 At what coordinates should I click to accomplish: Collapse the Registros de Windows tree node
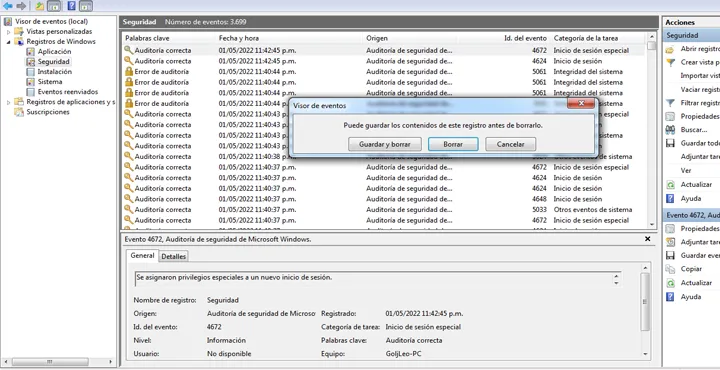8,42
